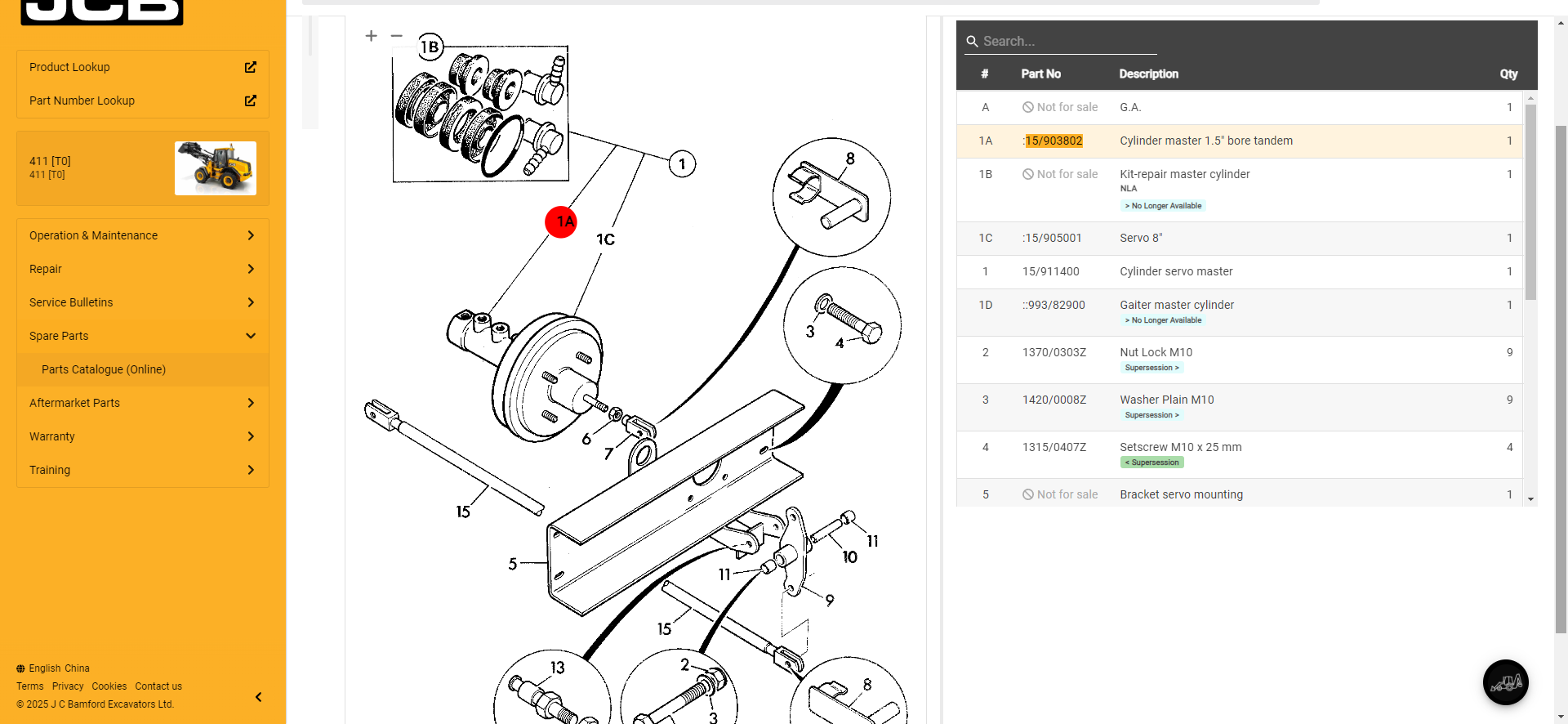Open Parts Catalogue (Online)
This screenshot has width=1568, height=724.
(x=104, y=369)
